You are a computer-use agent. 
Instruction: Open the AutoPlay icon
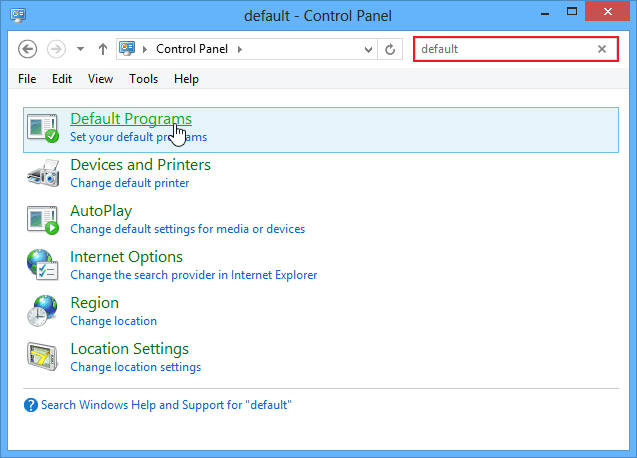[x=43, y=220]
